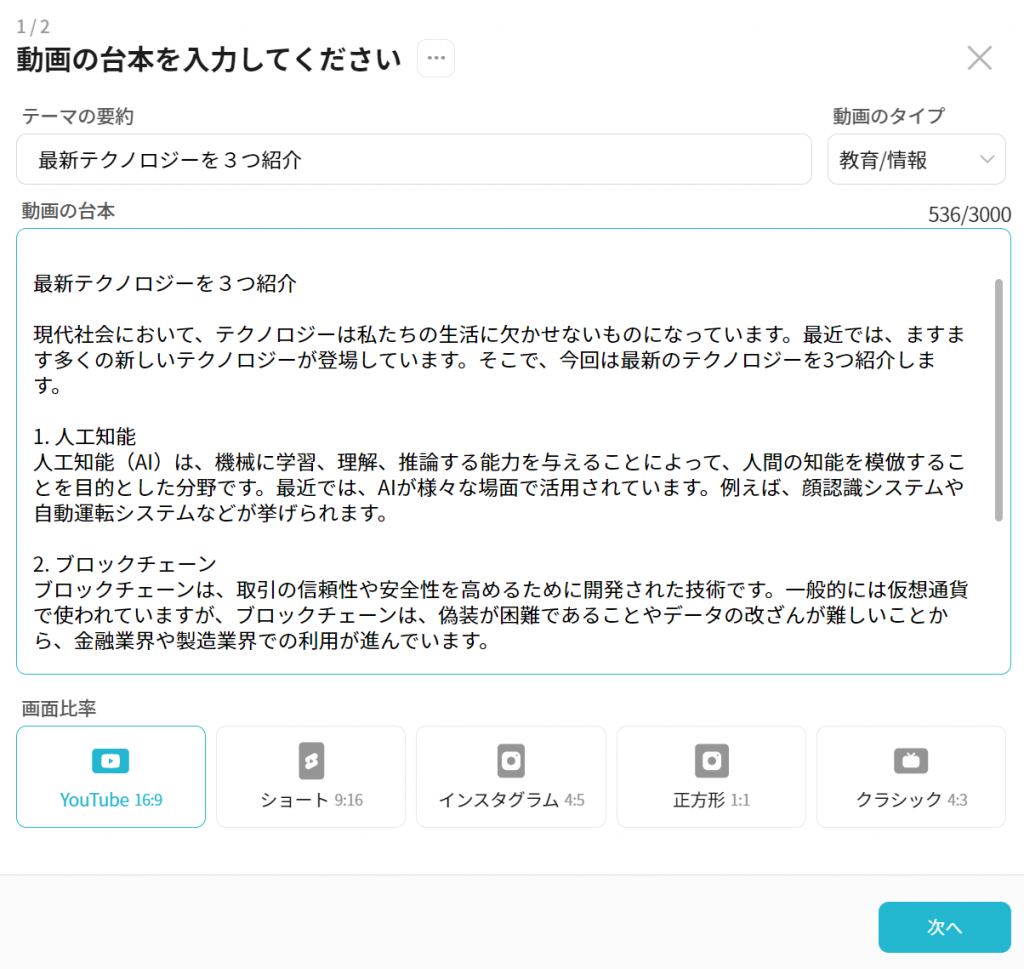
Task: Close the script input dialog
Action: coord(980,58)
